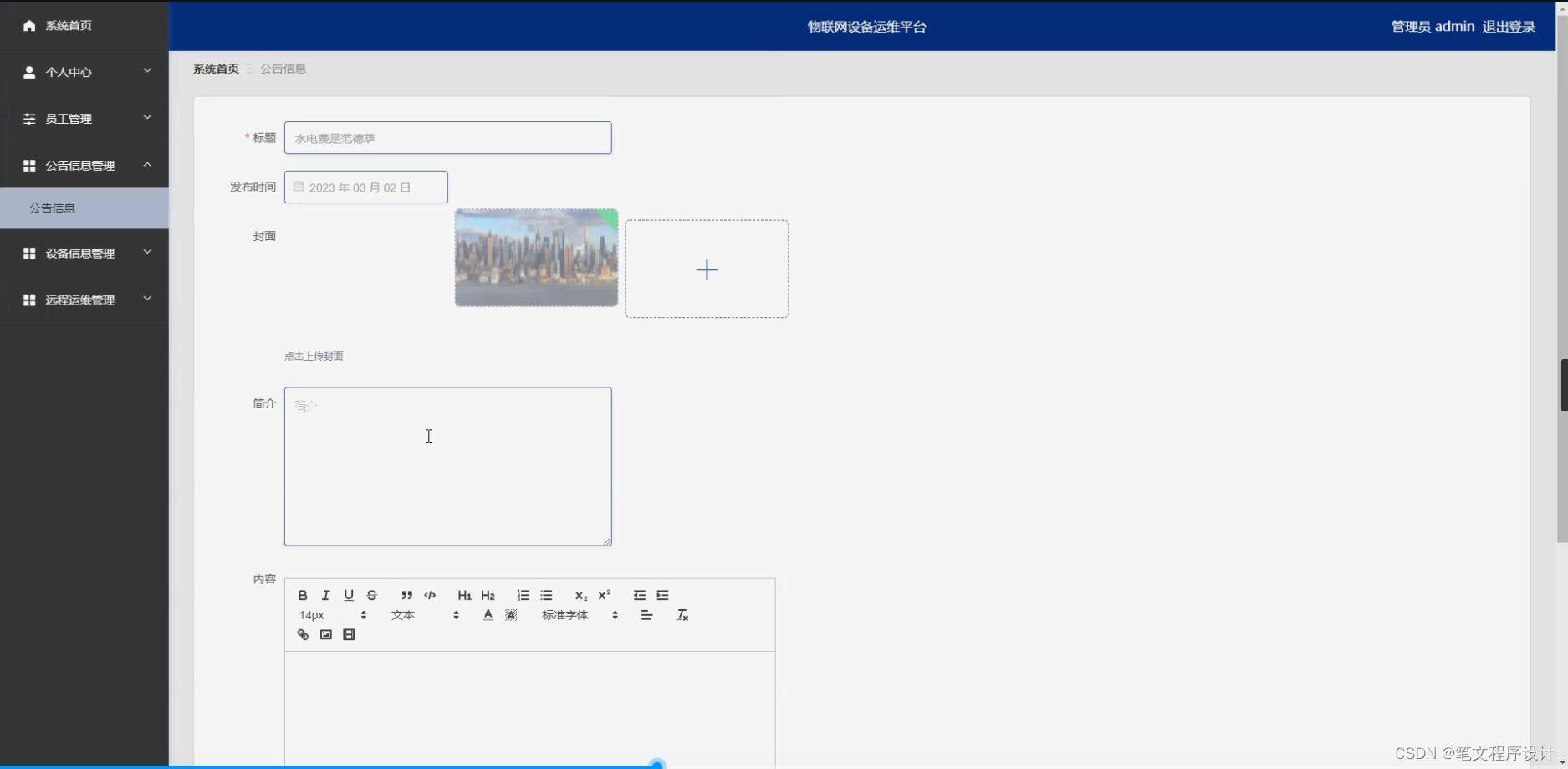Open the text background color picker

pos(511,615)
